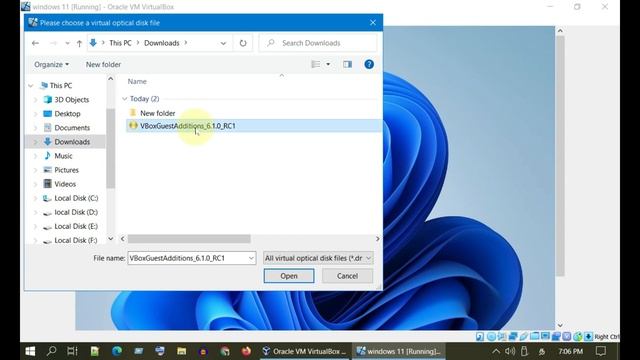Click the help question mark icon
Viewport: 640px width, 360px height.
369,64
